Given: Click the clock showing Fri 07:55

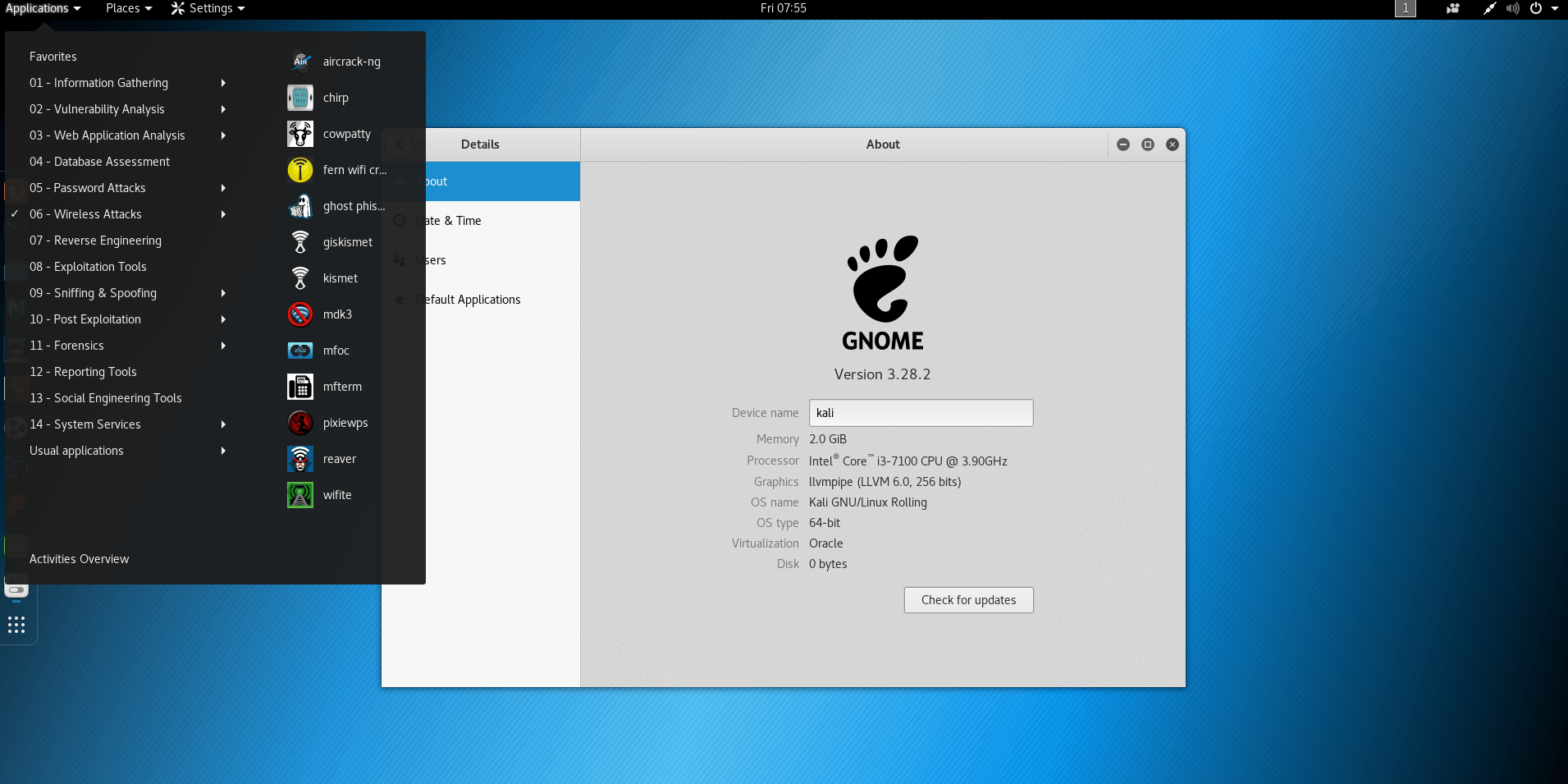Looking at the screenshot, I should [x=784, y=8].
